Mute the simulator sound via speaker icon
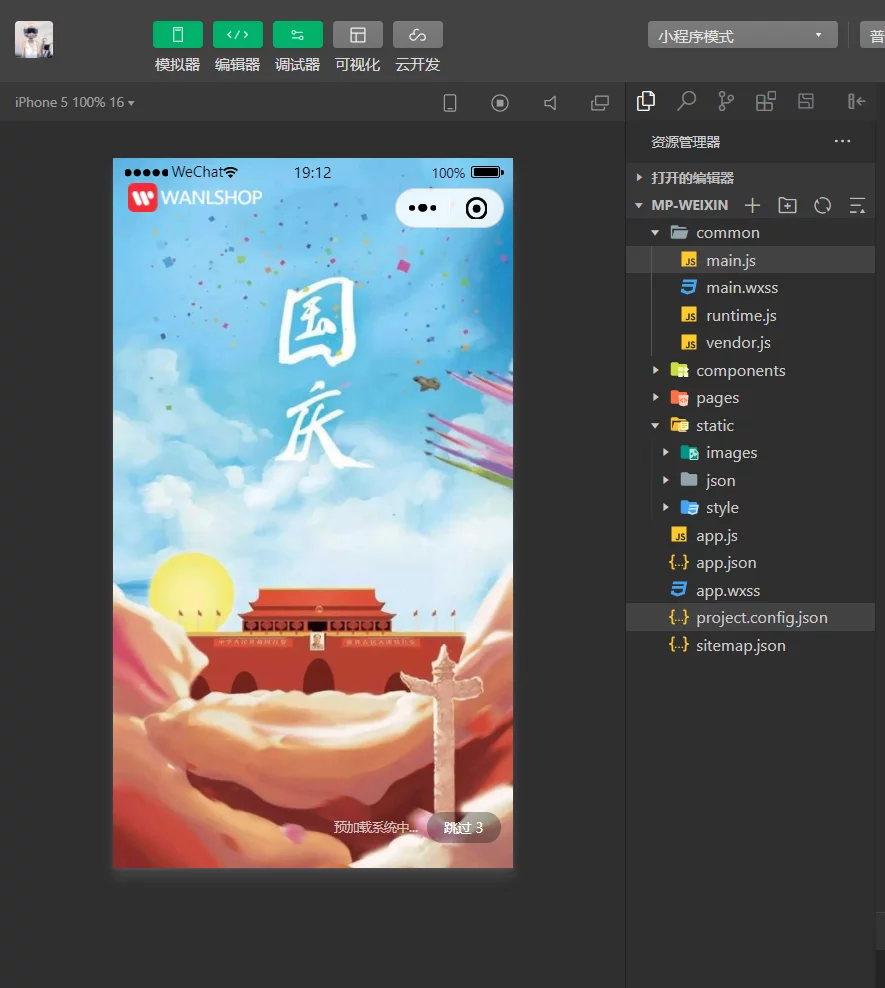Image resolution: width=885 pixels, height=988 pixels. 550,103
